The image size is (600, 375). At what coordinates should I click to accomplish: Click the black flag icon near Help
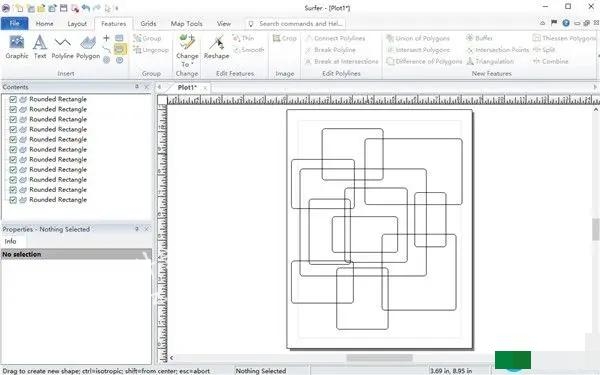[554, 23]
